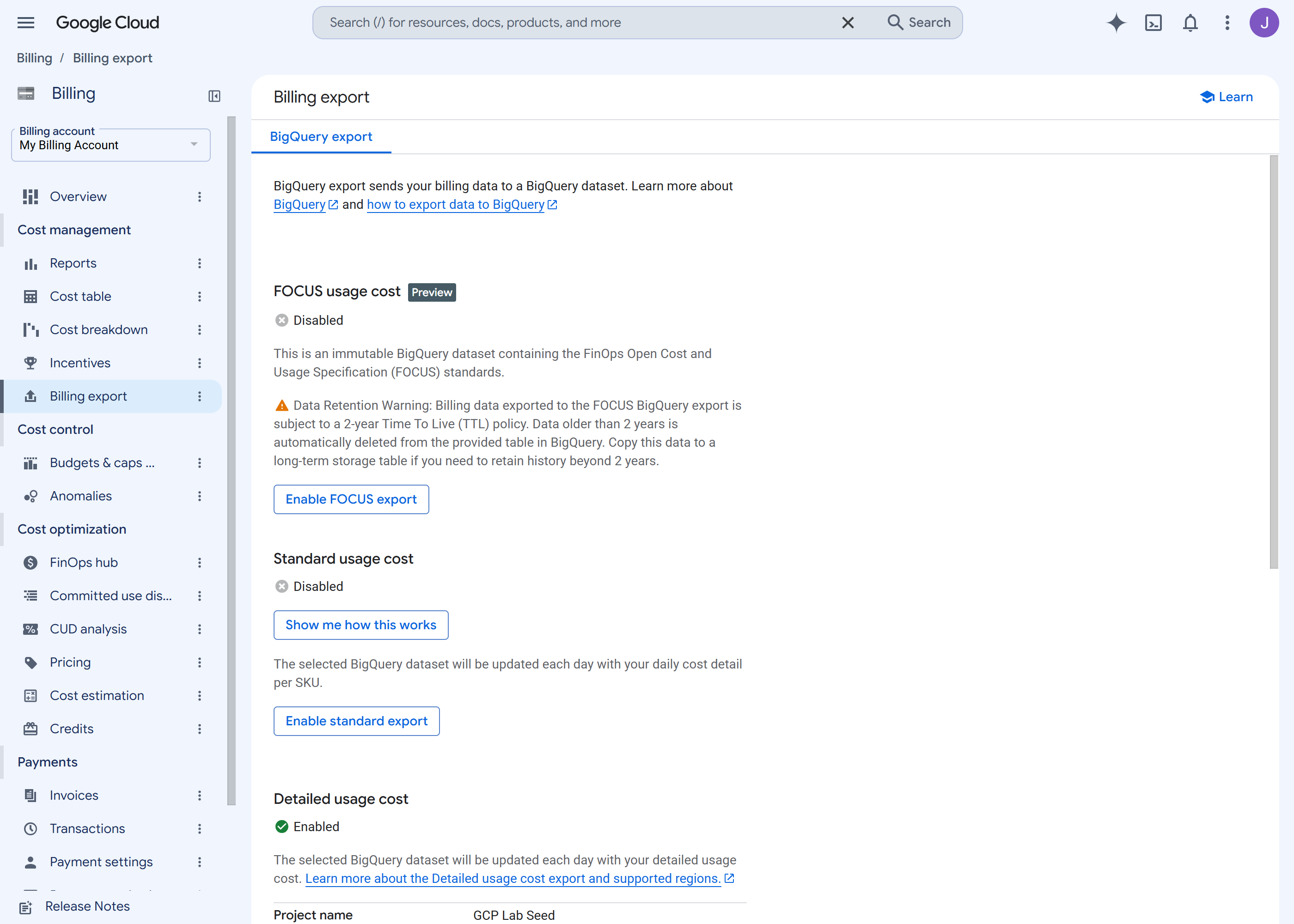Click the main content vertical scrollbar
Screen dimensions: 1294x924
[1274, 362]
